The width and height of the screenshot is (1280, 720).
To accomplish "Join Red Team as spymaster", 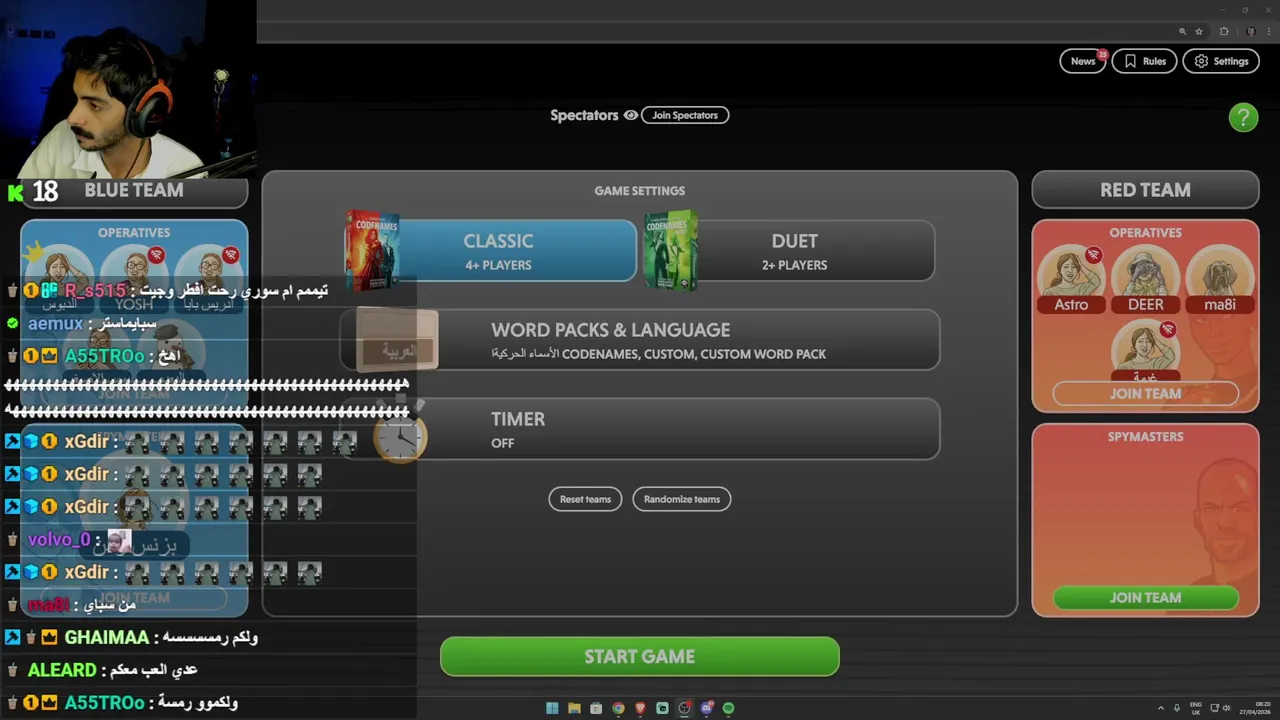I will [x=1145, y=598].
